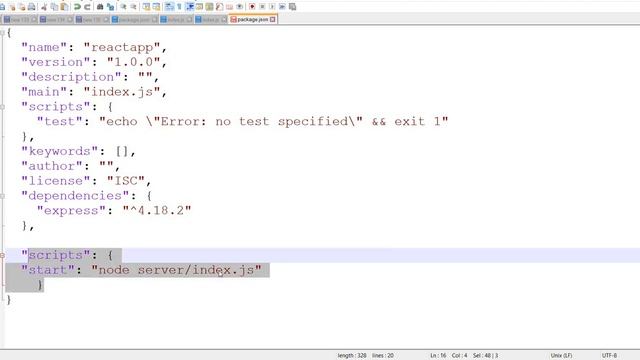Screen dimensions: 640x360
Task: Paste using the clipboard toolbar icon
Action: click(x=64, y=7)
